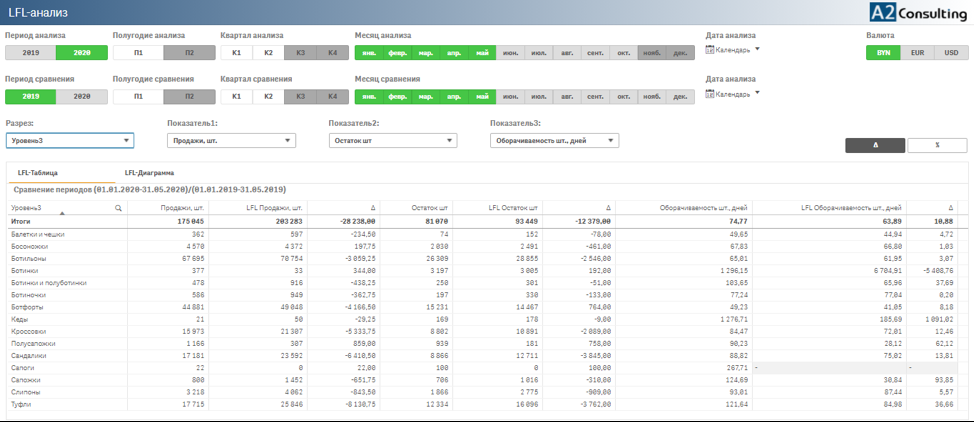Switch to the LFL-Таблица tab
The height and width of the screenshot is (422, 974).
39,173
